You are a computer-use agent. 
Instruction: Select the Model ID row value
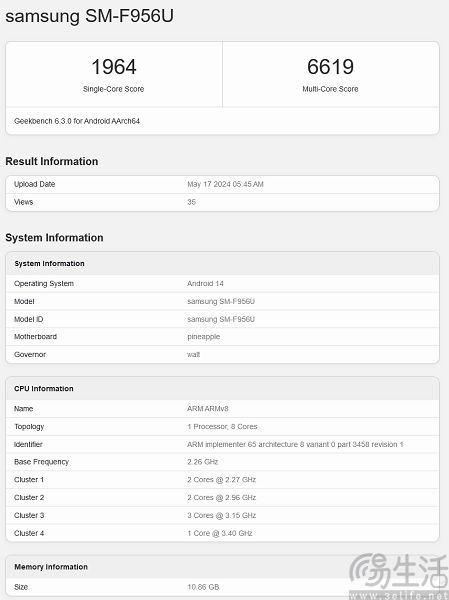click(221, 319)
